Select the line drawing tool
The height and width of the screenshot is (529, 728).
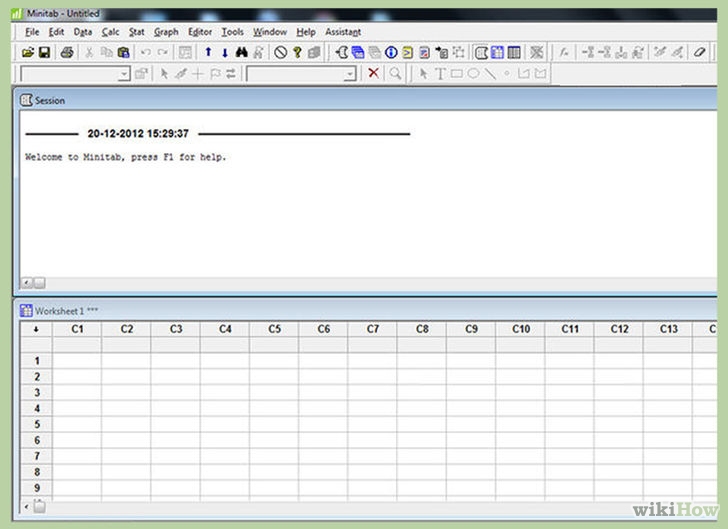point(490,73)
